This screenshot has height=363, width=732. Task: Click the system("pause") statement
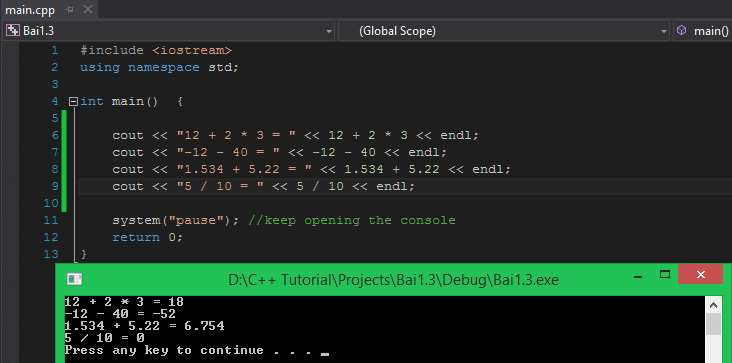pyautogui.click(x=176, y=220)
